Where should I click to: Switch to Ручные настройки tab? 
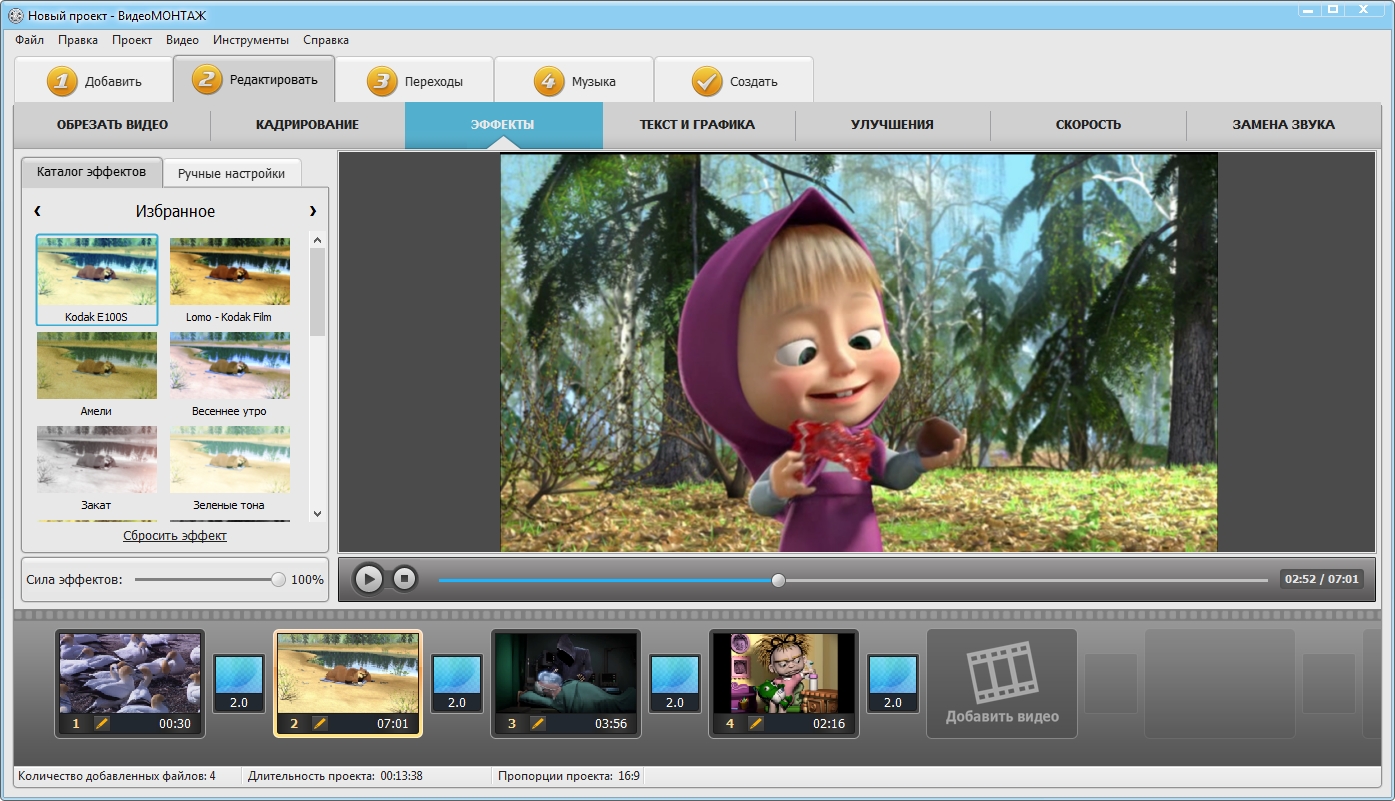click(x=232, y=173)
